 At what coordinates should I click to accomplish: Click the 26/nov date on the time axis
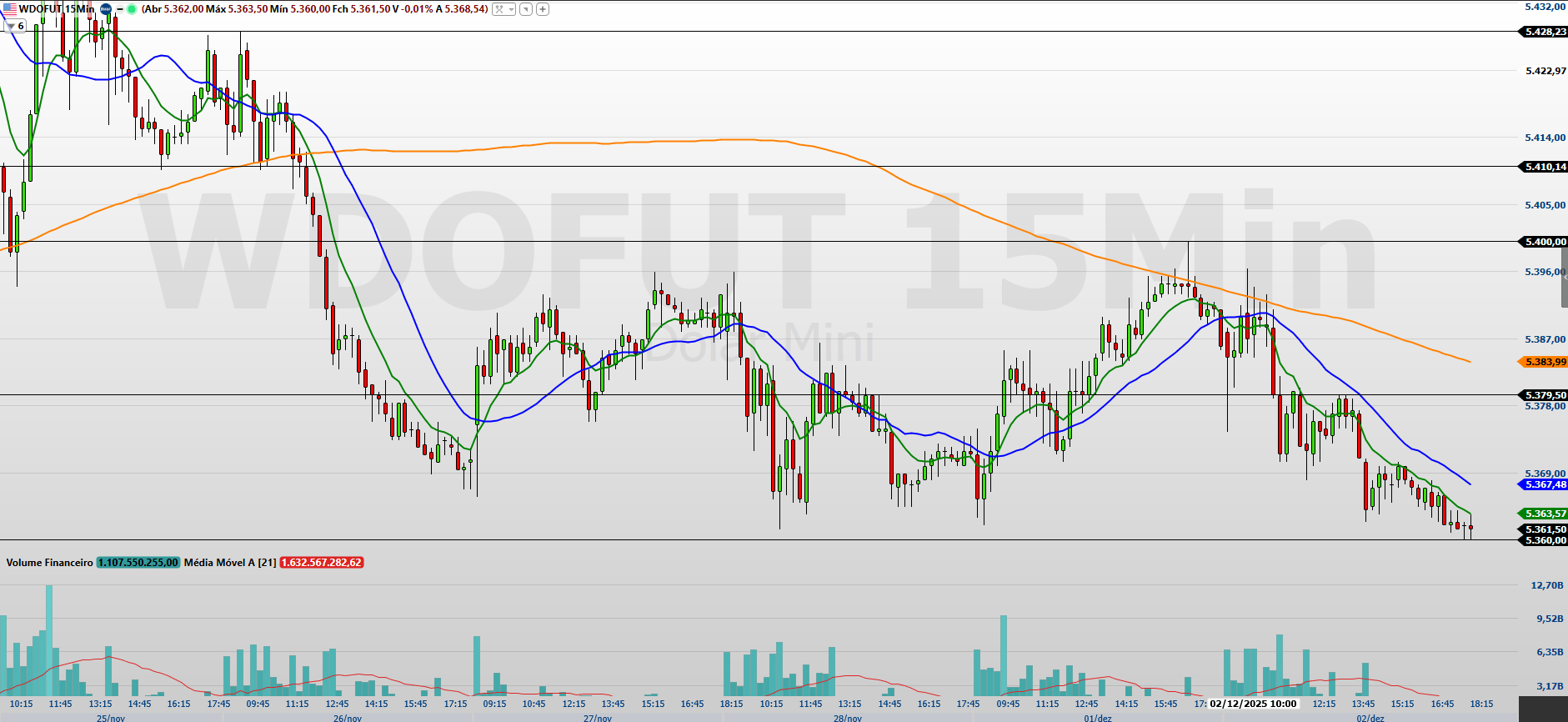[x=348, y=718]
